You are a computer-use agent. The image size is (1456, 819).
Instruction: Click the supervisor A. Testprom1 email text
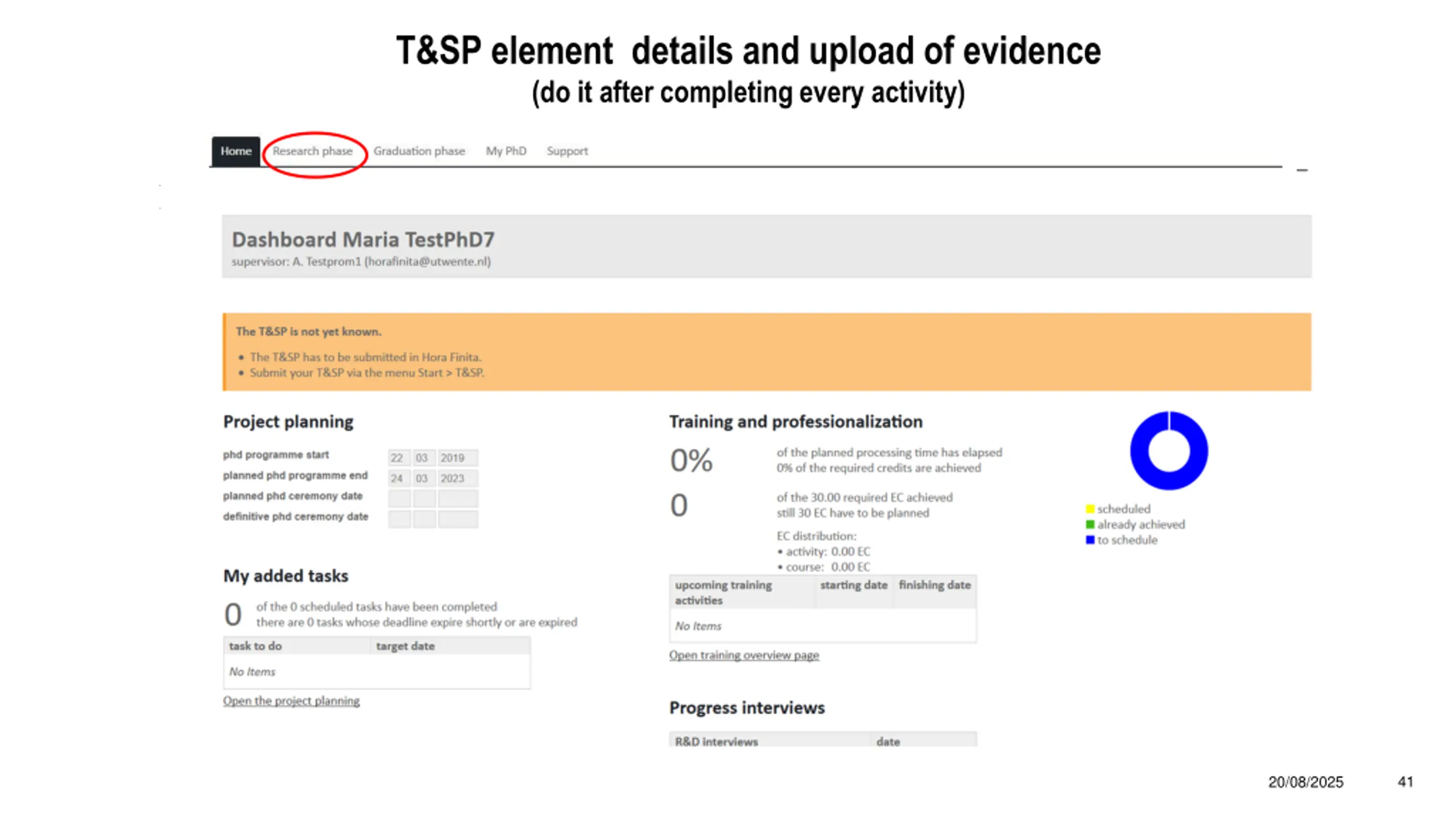(361, 262)
